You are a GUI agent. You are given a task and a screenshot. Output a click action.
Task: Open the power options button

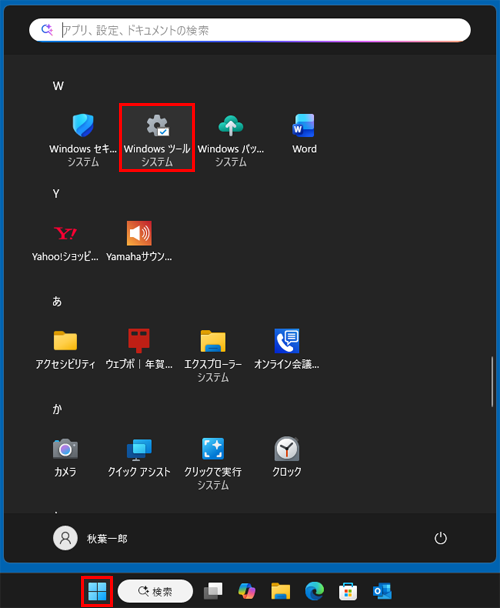point(440,538)
